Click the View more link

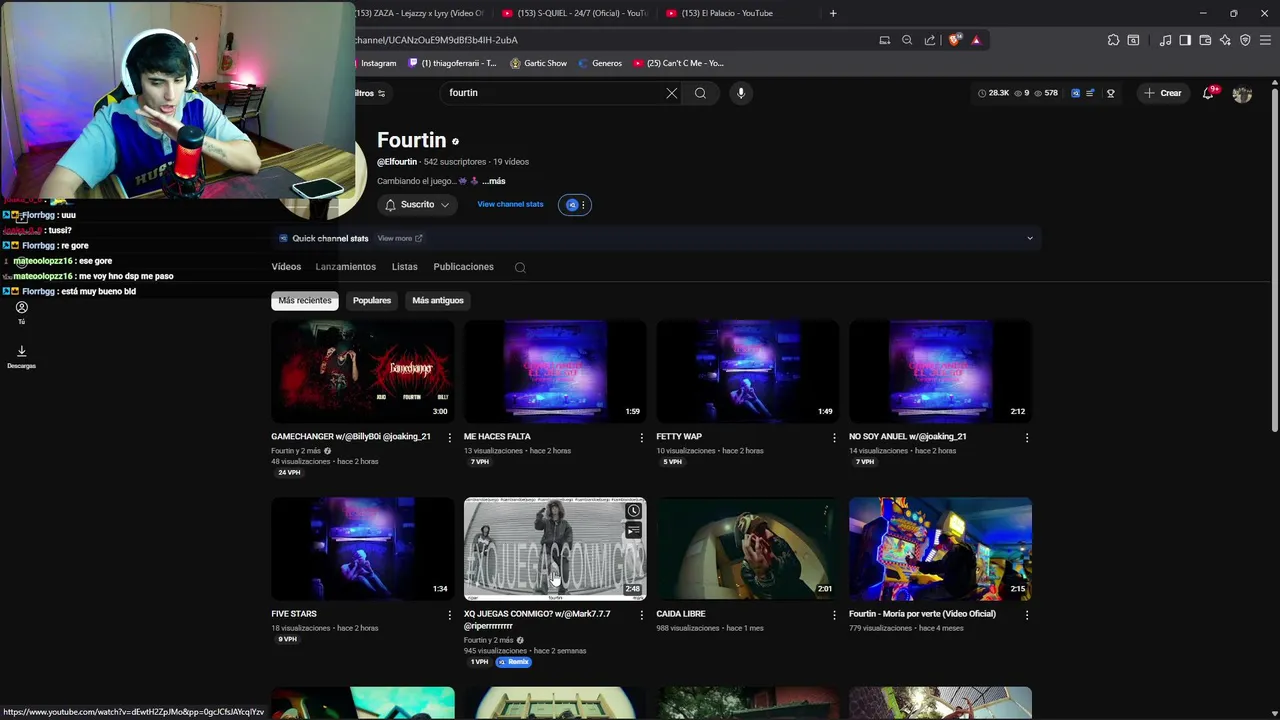(x=400, y=238)
